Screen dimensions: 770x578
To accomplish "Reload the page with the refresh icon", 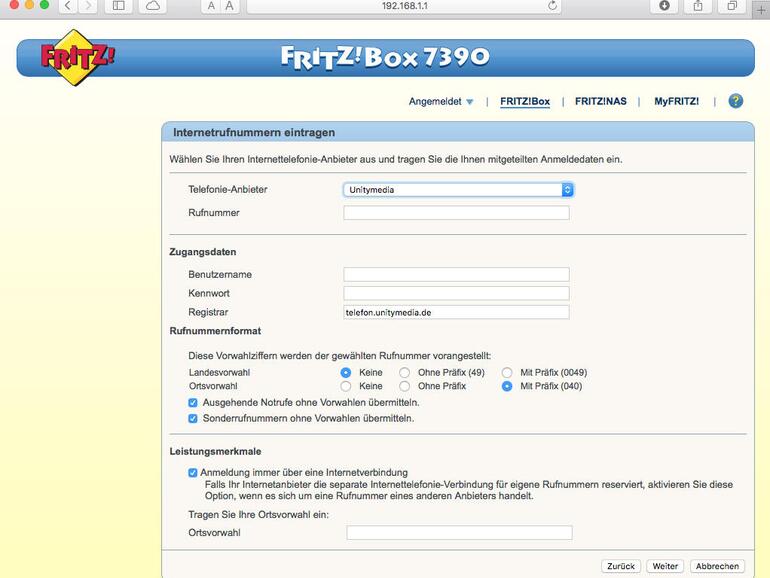I will click(552, 5).
